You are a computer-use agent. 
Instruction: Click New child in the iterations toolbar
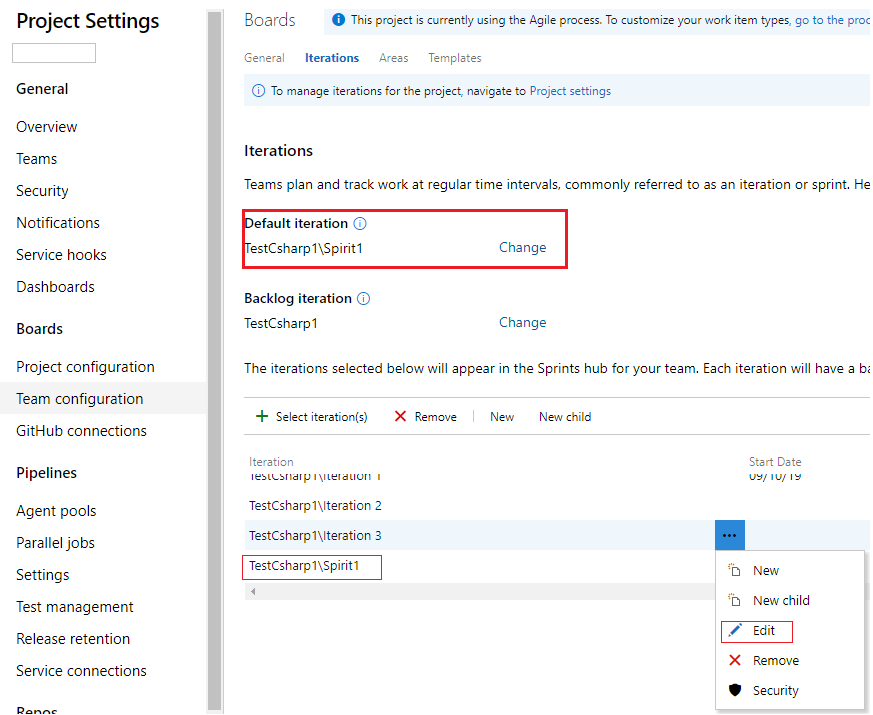[565, 417]
